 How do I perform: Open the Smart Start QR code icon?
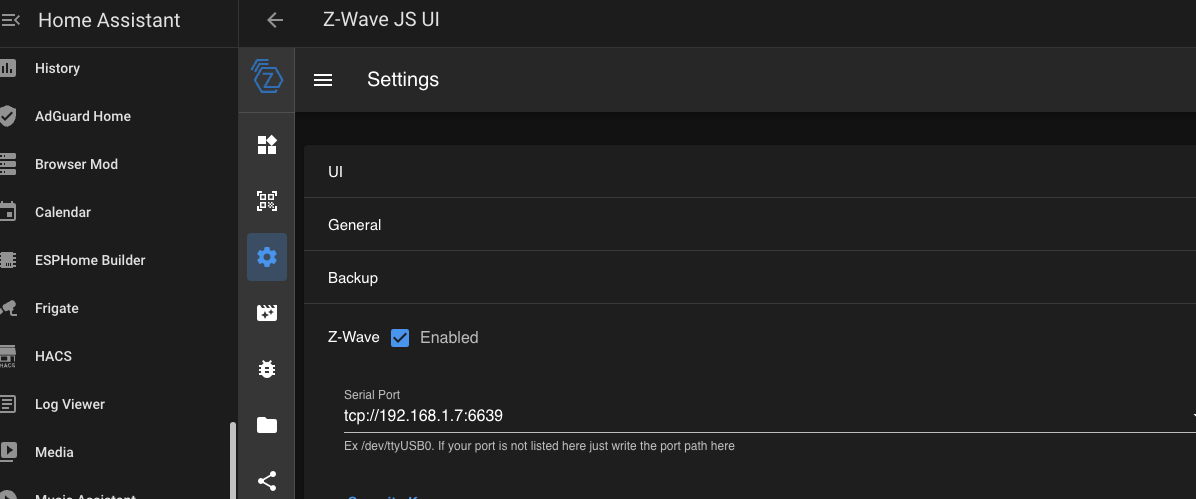(267, 201)
